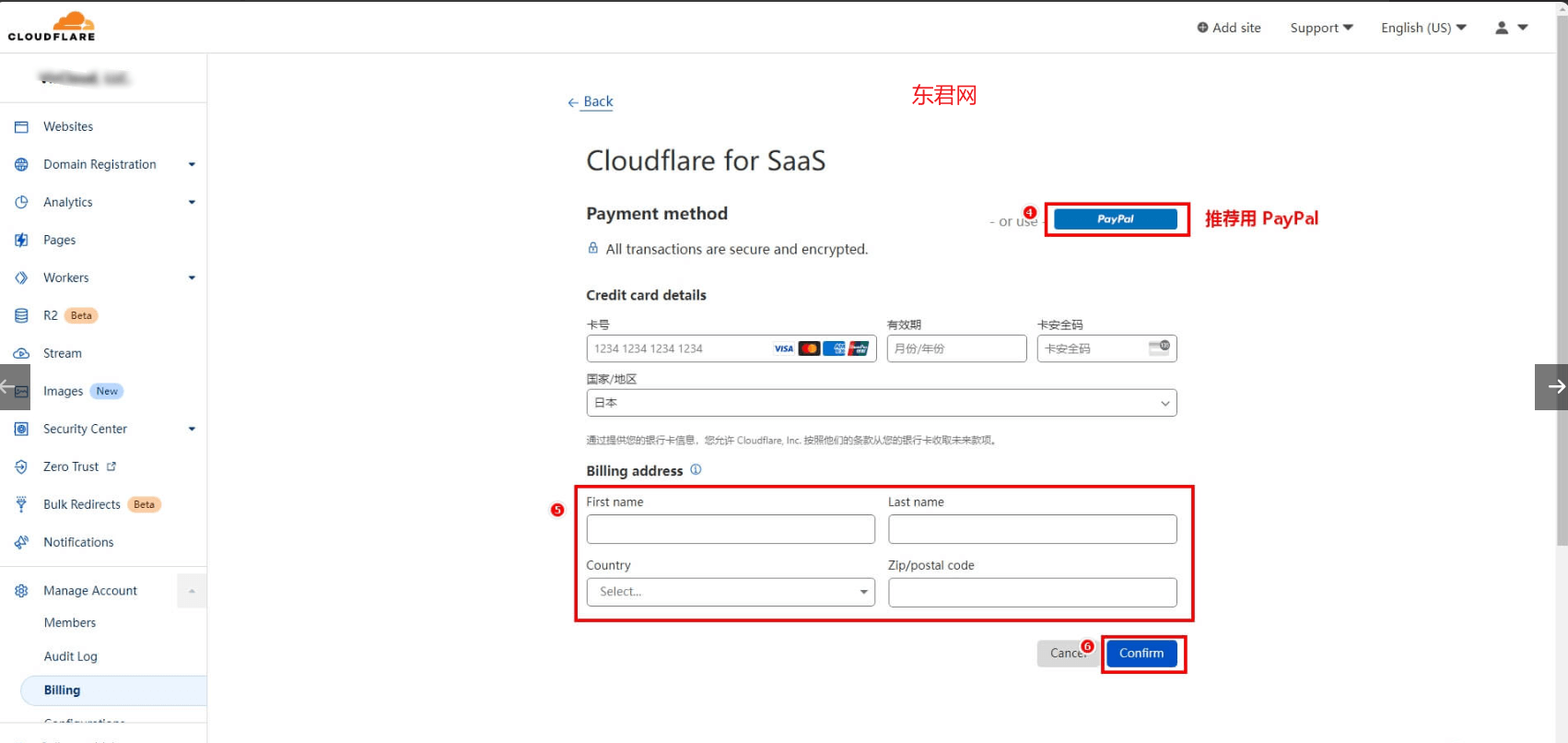Click the Workers diamond icon
Screen dimensions: 1568x743
[21, 277]
